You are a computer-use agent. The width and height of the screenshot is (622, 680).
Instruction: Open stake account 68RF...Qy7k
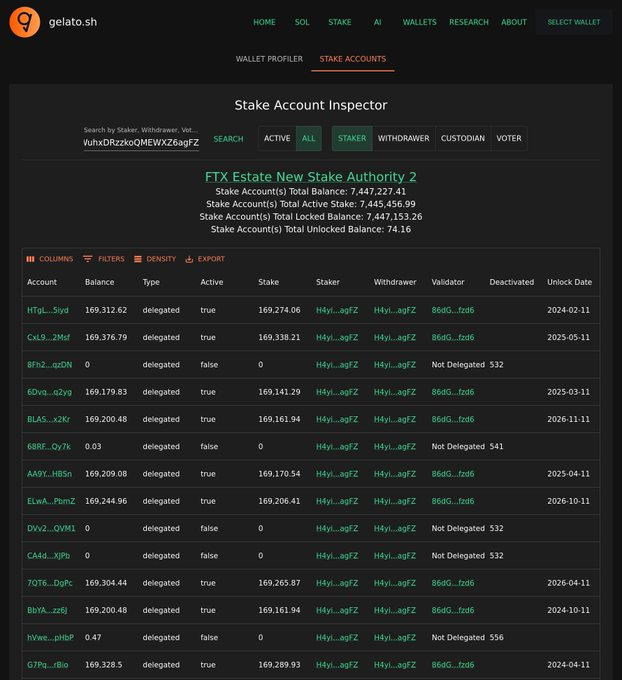(49, 447)
